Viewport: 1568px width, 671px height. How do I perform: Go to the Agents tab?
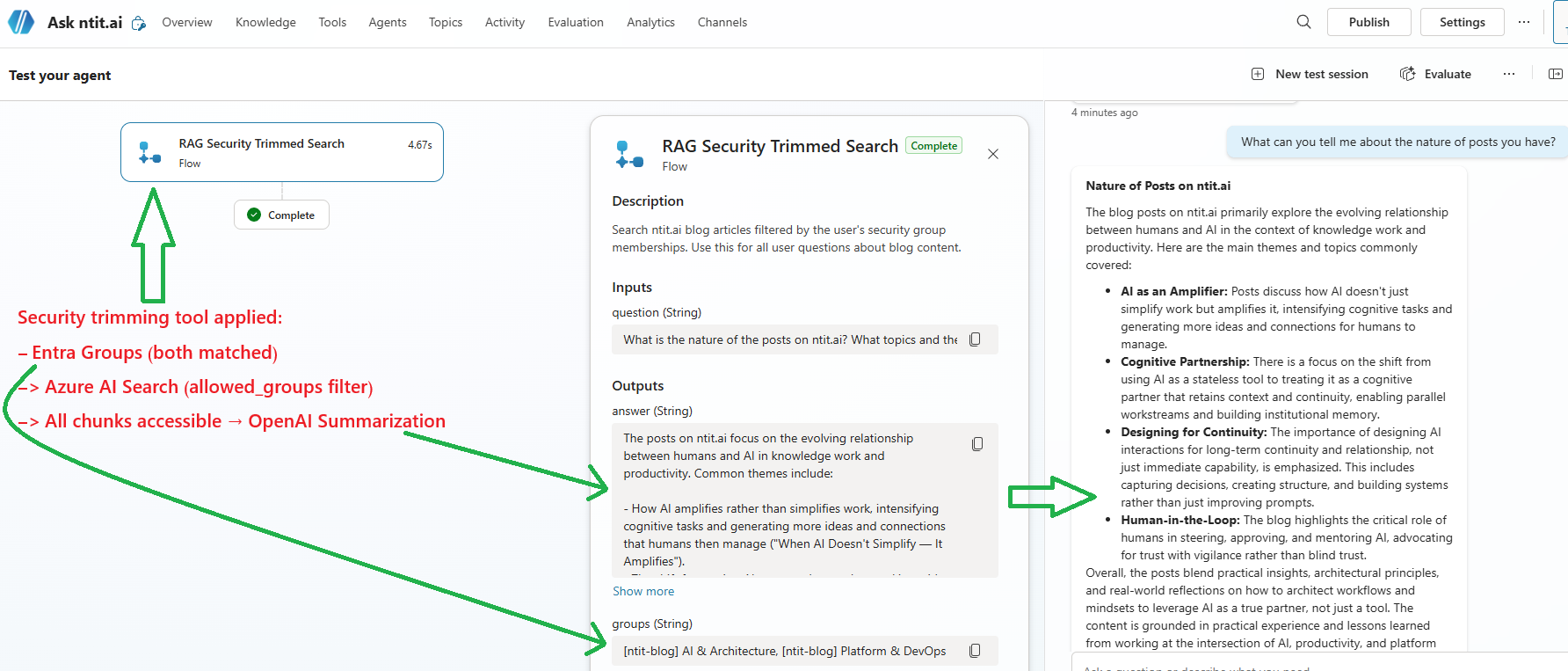(388, 22)
